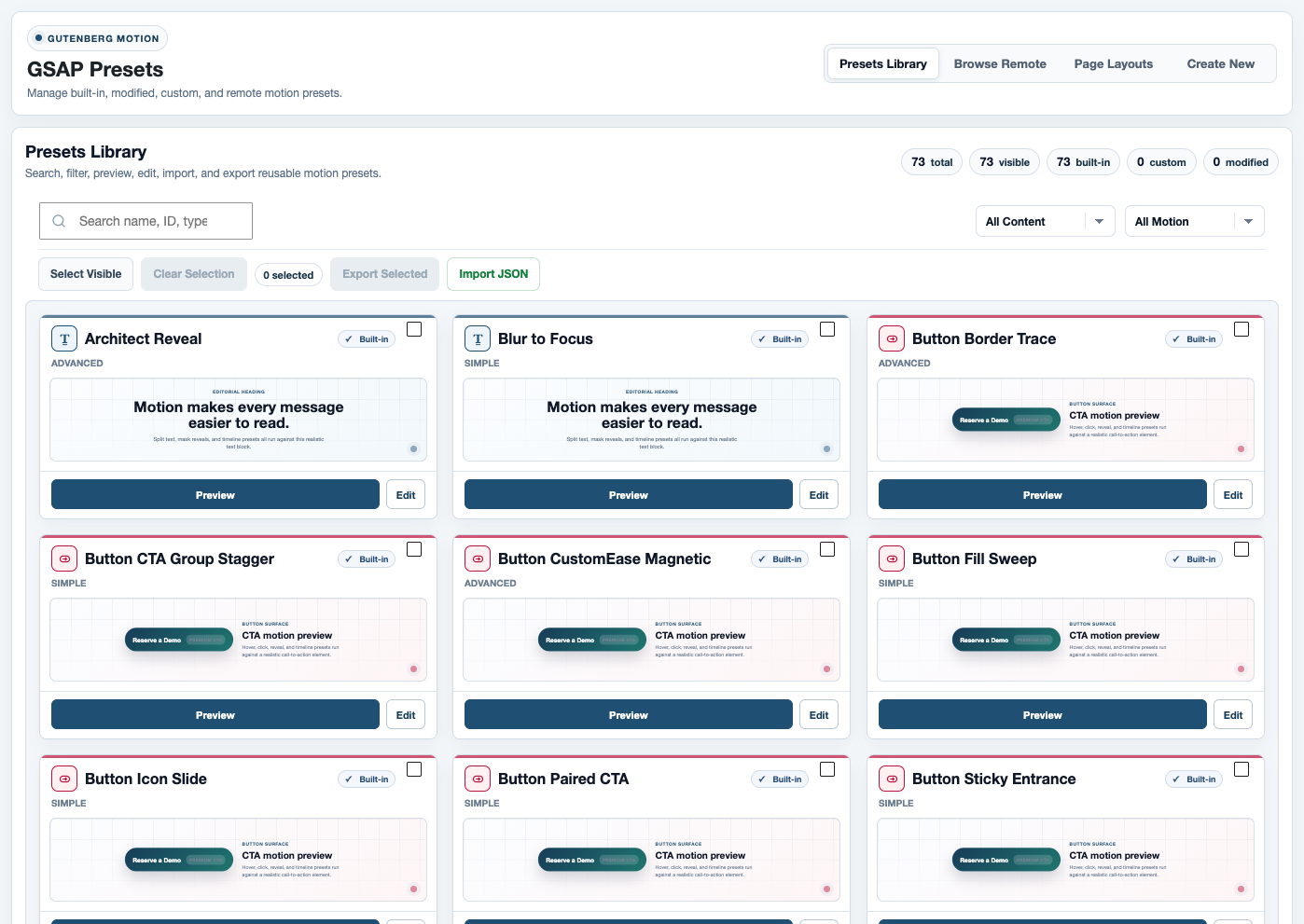Click the button-type icon beside Button Paired CTA
The image size is (1304, 924).
click(478, 779)
